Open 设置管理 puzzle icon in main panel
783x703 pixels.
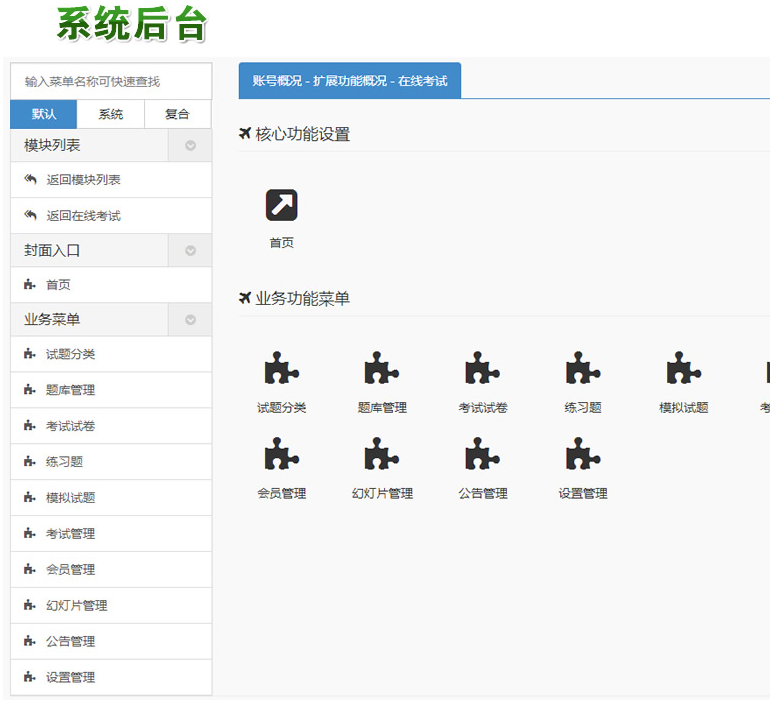[x=583, y=455]
